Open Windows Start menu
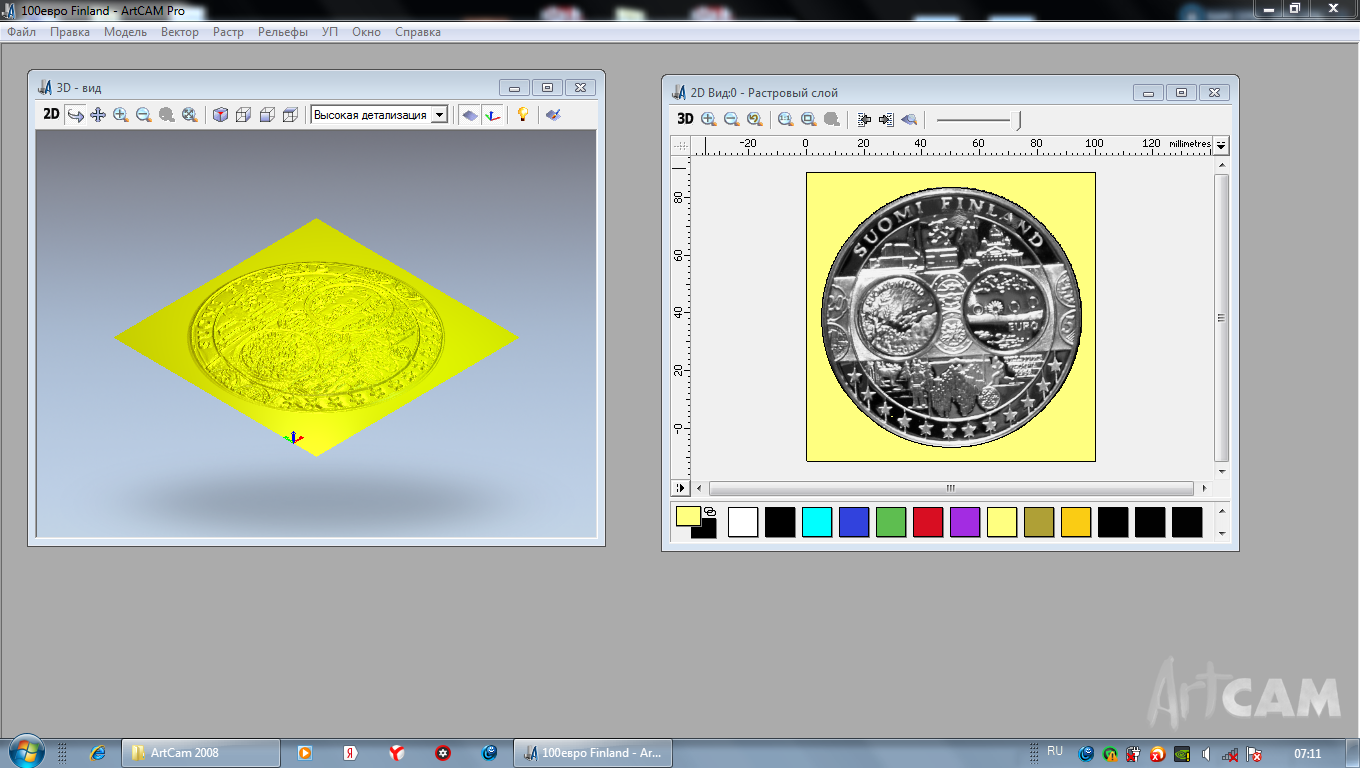1360x768 pixels. (25, 752)
